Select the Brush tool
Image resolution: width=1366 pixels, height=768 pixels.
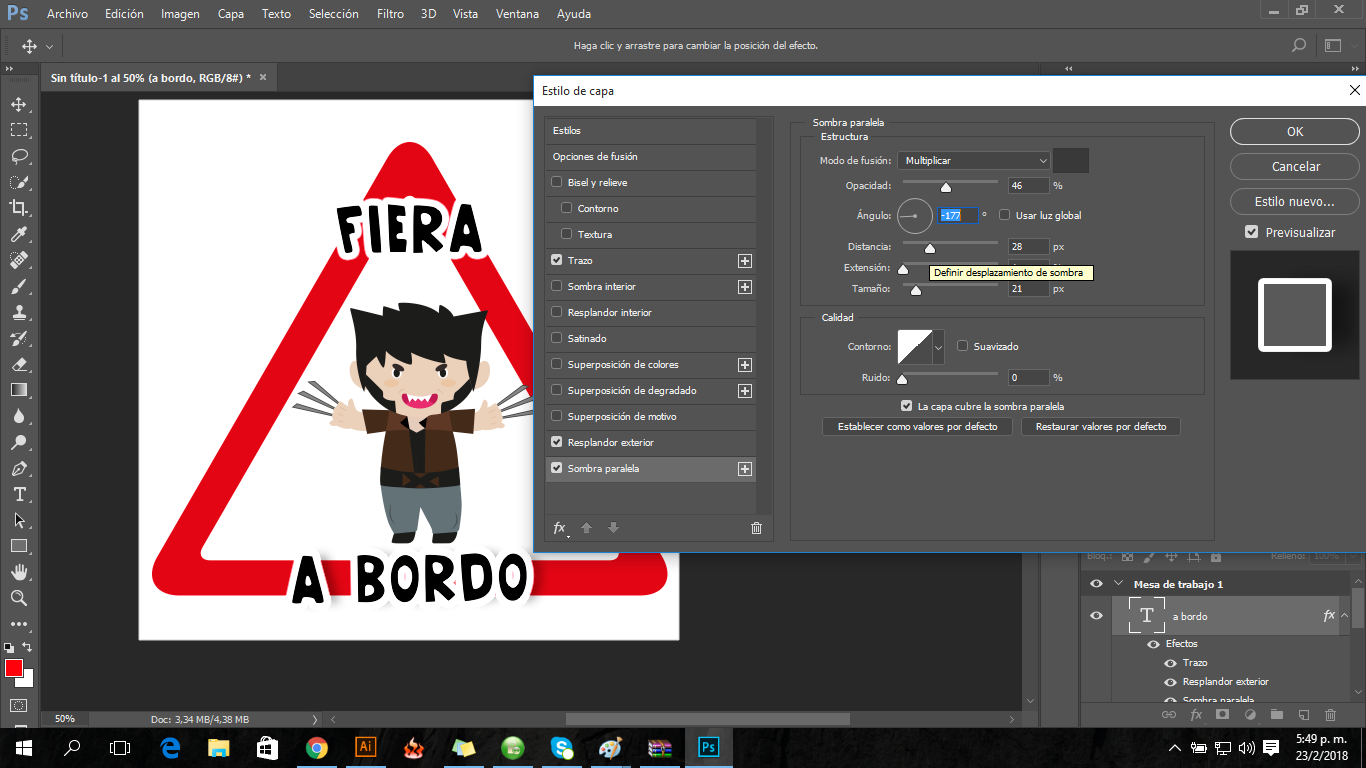point(18,286)
